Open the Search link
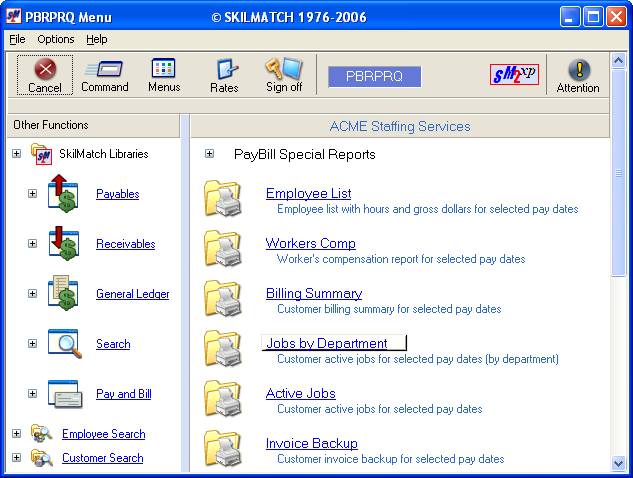633x478 pixels. (x=113, y=344)
